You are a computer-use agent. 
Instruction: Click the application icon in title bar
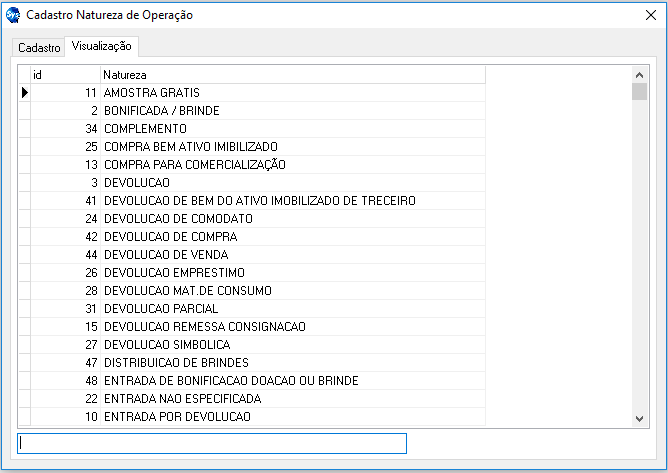coord(12,15)
